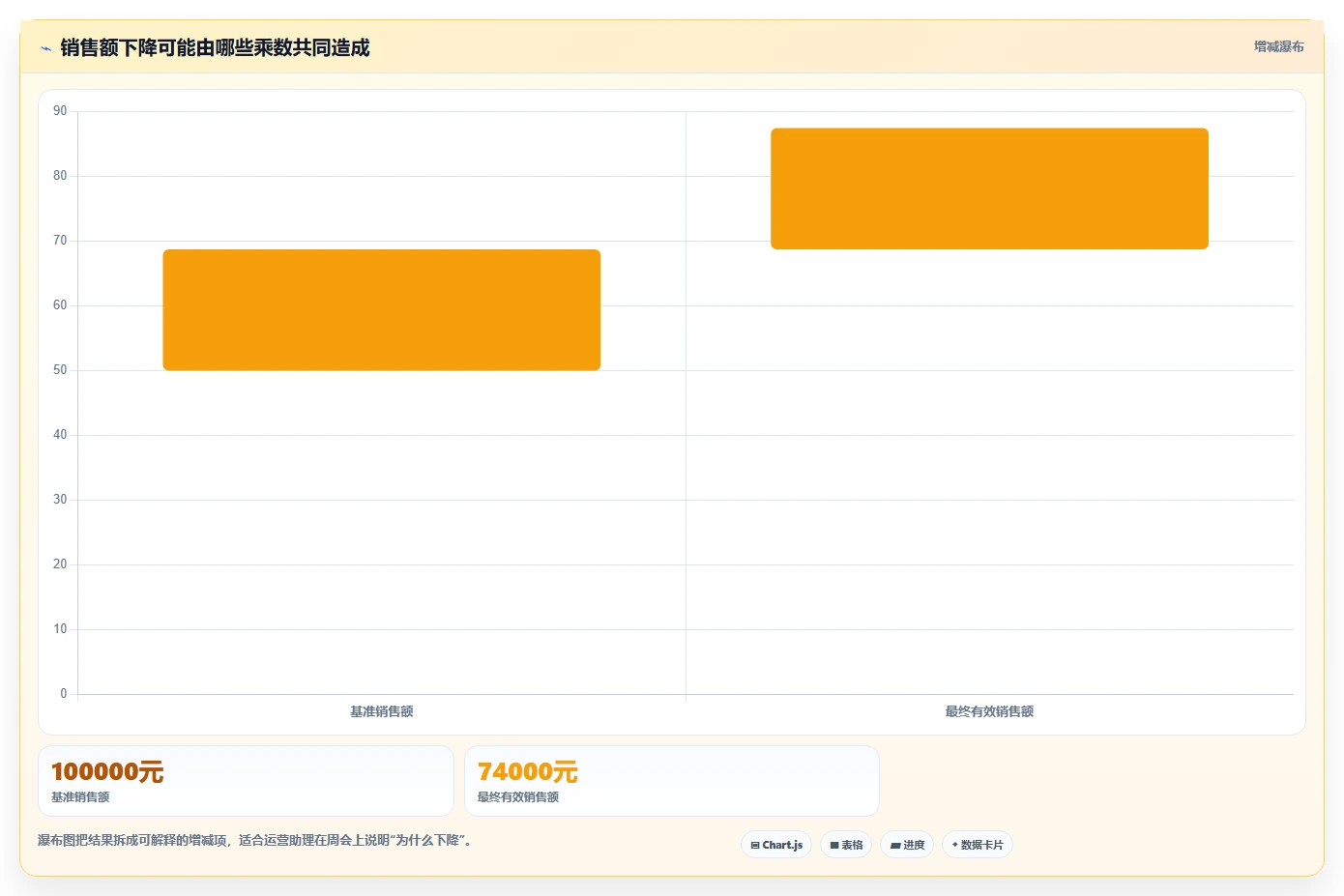Click the y-axis value 0
The image size is (1344, 896).
click(x=64, y=694)
